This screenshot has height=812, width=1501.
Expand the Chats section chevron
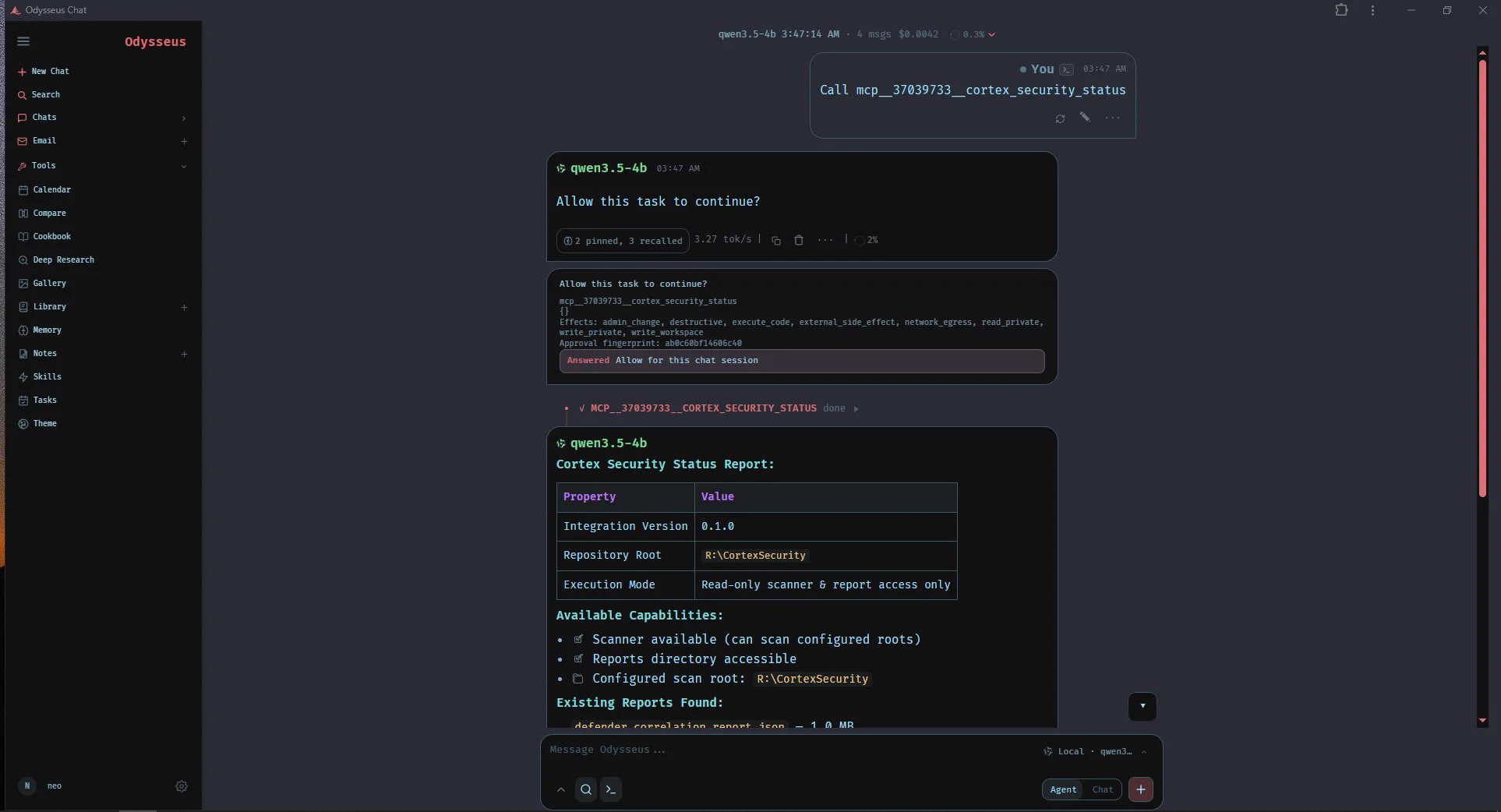(184, 118)
